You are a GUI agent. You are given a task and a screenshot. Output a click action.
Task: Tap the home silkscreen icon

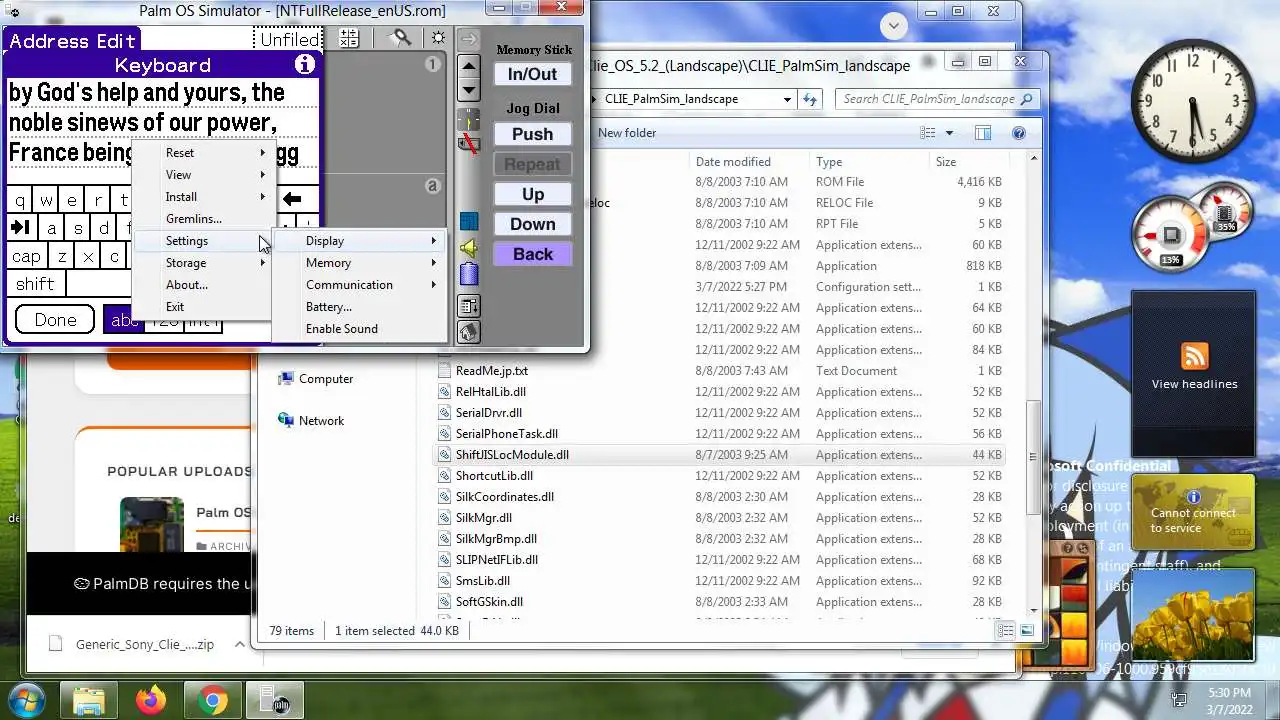(x=469, y=332)
